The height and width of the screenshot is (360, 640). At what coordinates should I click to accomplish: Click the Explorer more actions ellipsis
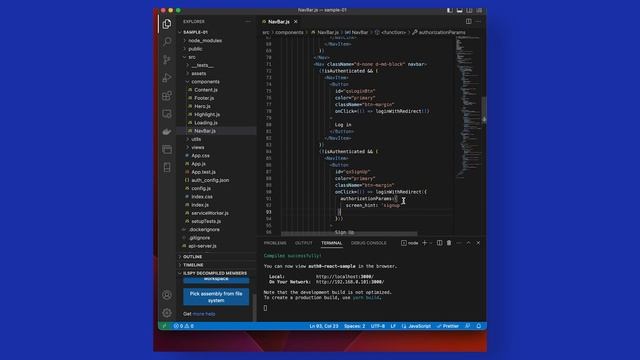click(248, 22)
